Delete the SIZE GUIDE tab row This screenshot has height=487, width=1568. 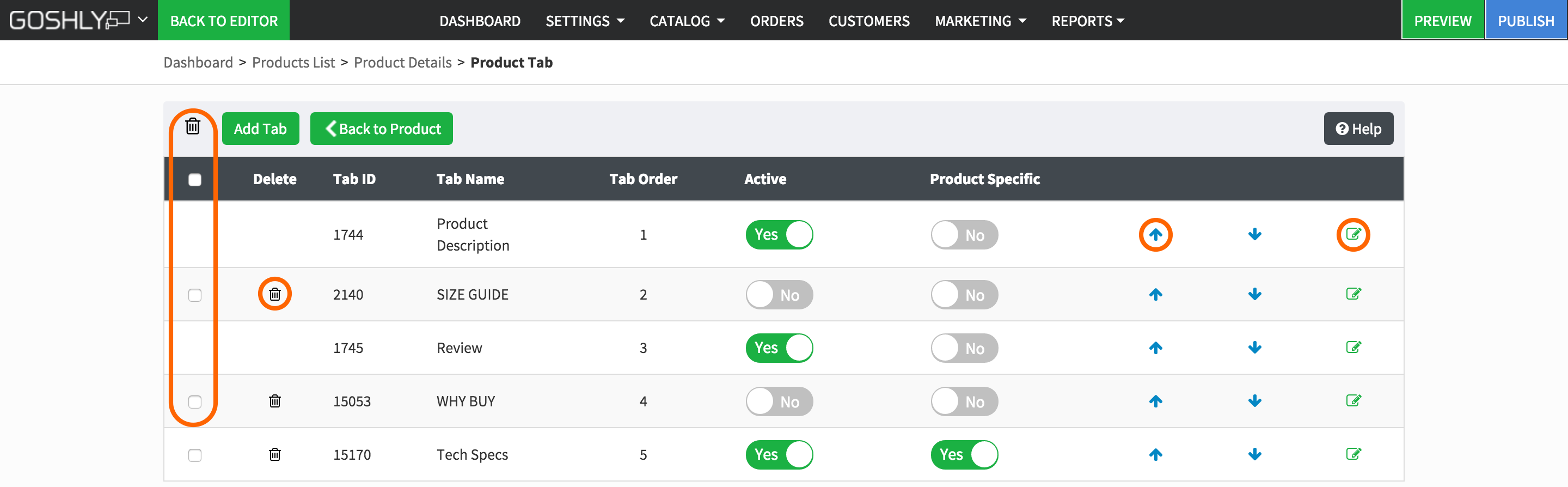[x=274, y=294]
